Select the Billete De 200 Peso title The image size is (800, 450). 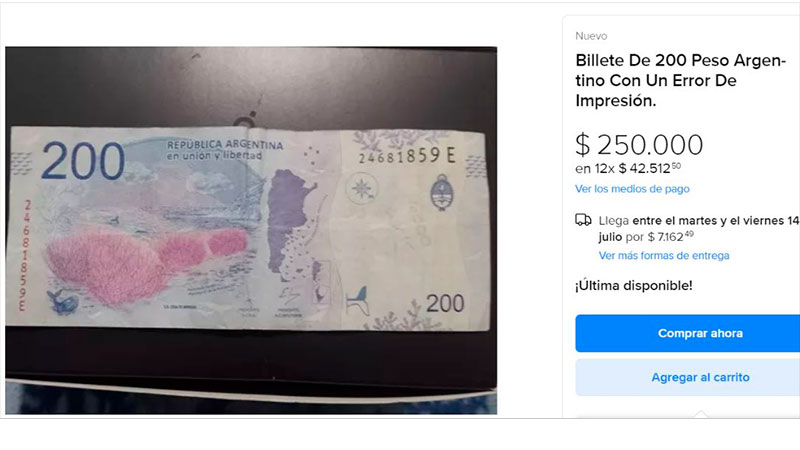coord(680,80)
